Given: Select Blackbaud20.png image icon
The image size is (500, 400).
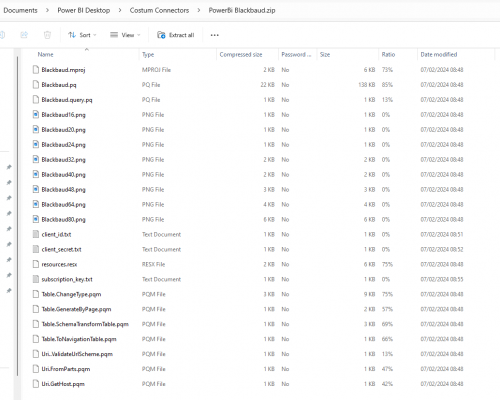Looking at the screenshot, I should [36, 129].
